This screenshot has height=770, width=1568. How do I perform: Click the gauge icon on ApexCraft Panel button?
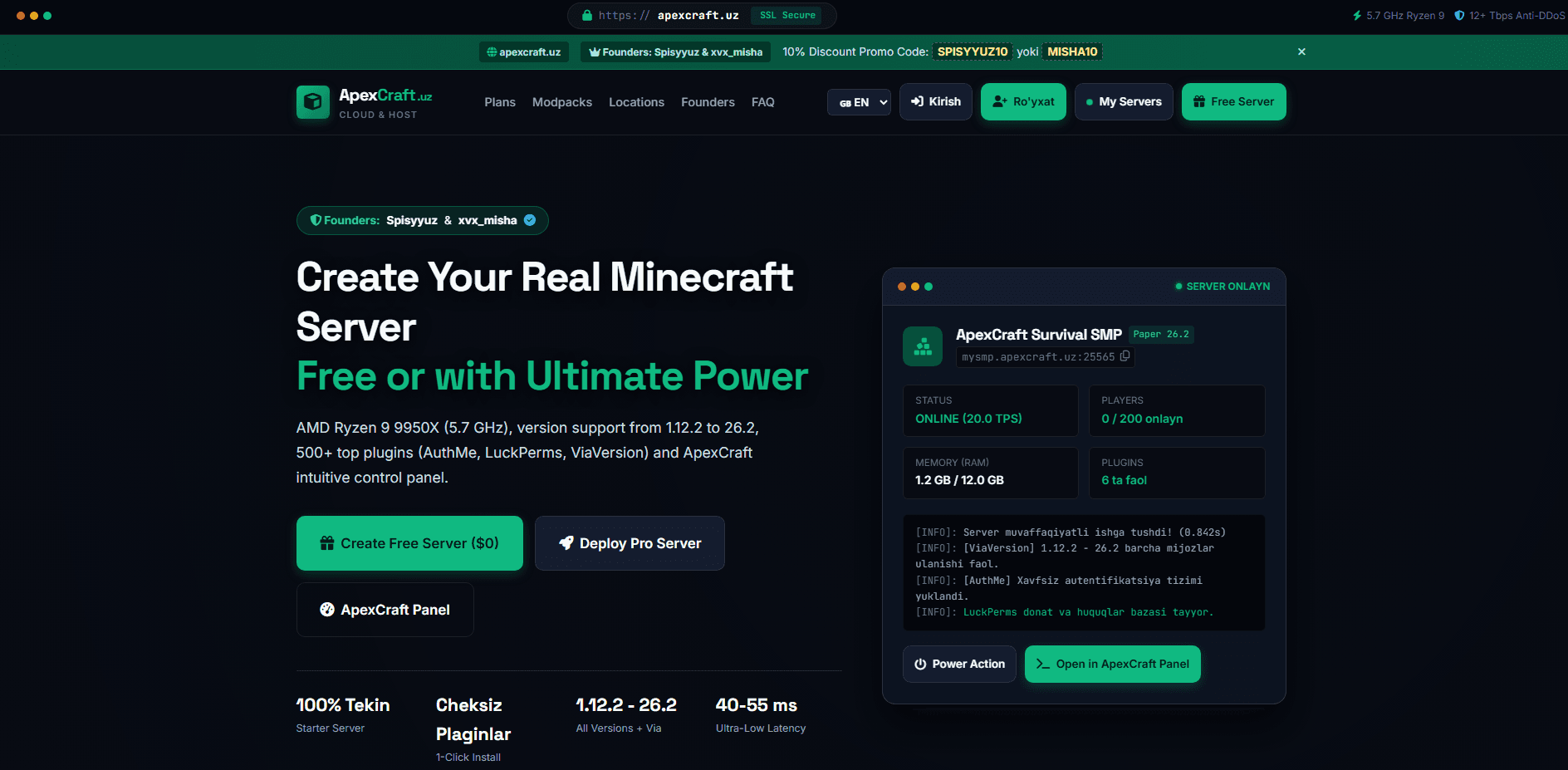(327, 610)
